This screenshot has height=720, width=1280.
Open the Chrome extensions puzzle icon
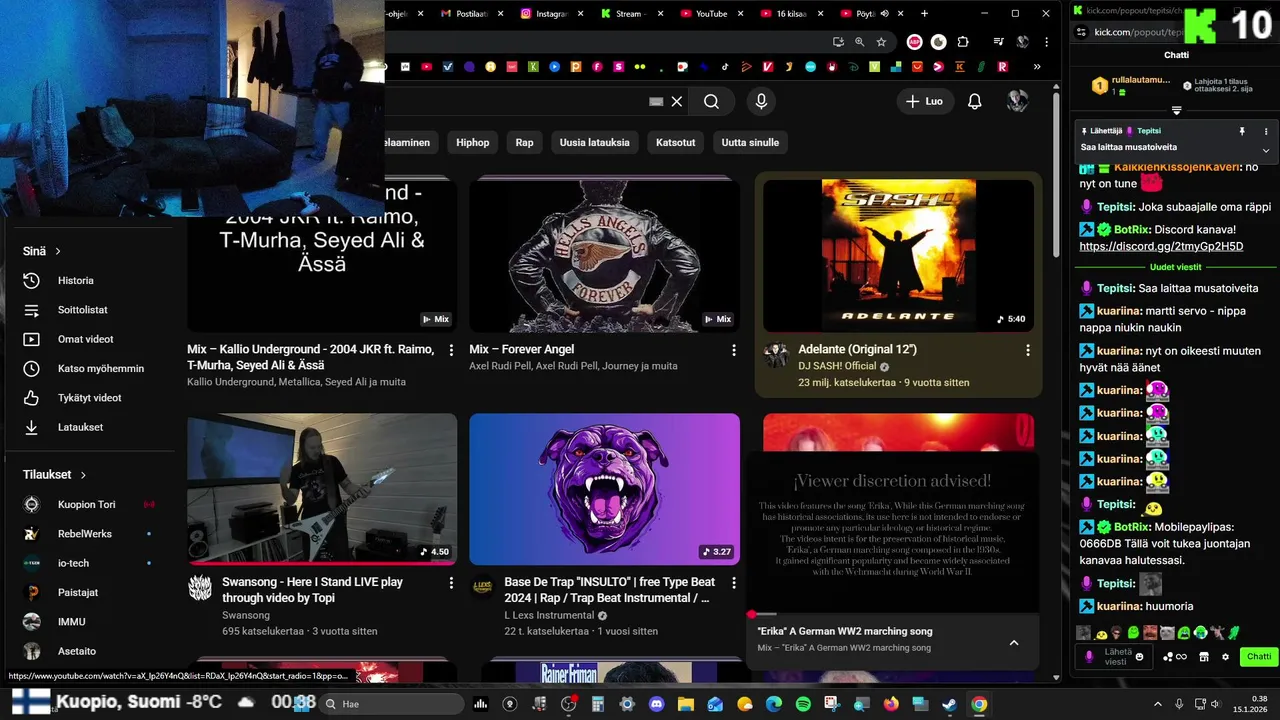pyautogui.click(x=963, y=42)
